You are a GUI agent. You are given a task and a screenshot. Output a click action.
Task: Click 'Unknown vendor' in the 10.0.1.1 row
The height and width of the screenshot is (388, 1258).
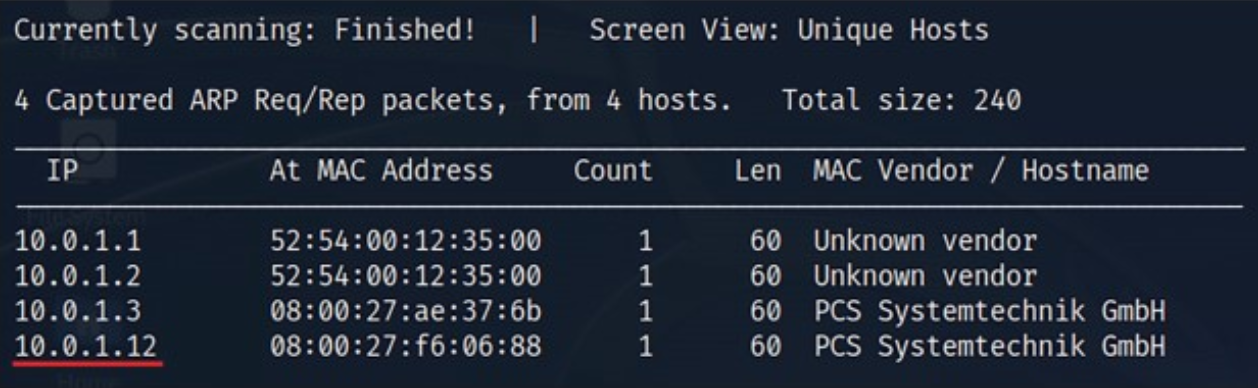coord(925,241)
